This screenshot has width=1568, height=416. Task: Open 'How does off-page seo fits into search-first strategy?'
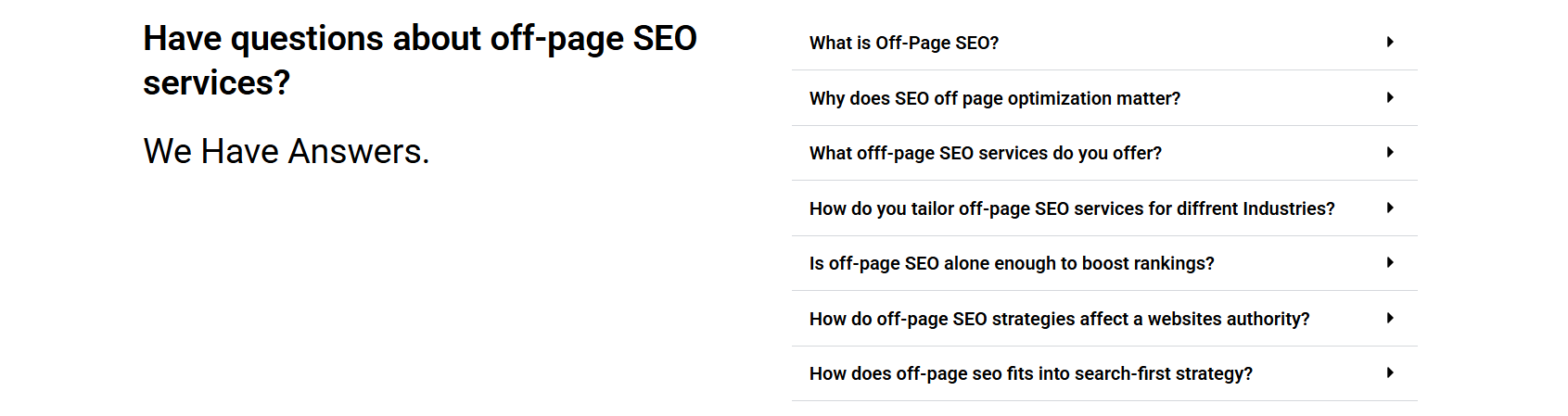pos(1030,373)
